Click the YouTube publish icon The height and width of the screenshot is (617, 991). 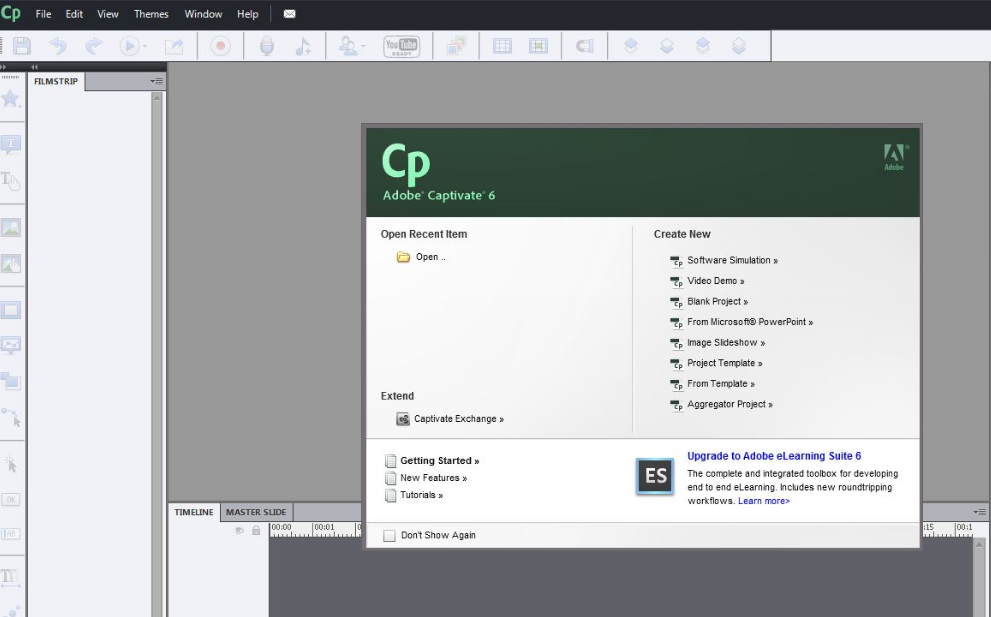point(401,46)
